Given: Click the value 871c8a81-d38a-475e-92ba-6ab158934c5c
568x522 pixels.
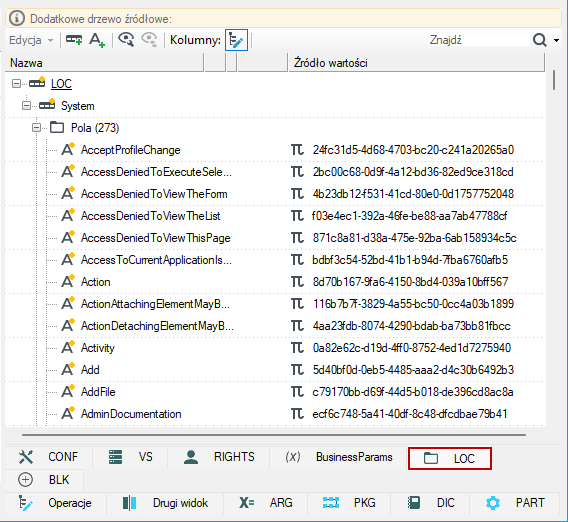Looking at the screenshot, I should (414, 238).
